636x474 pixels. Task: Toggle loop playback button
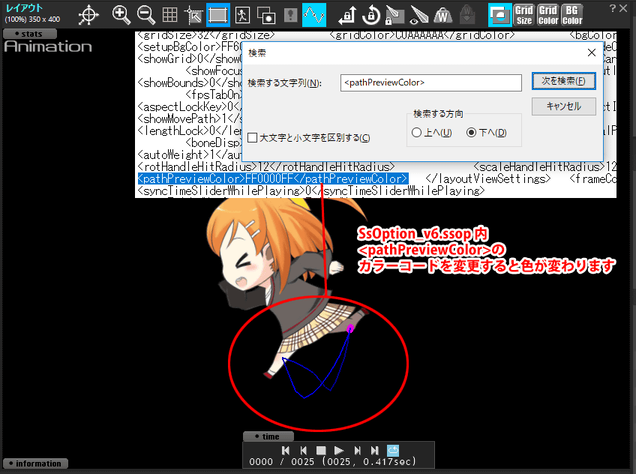coord(393,450)
